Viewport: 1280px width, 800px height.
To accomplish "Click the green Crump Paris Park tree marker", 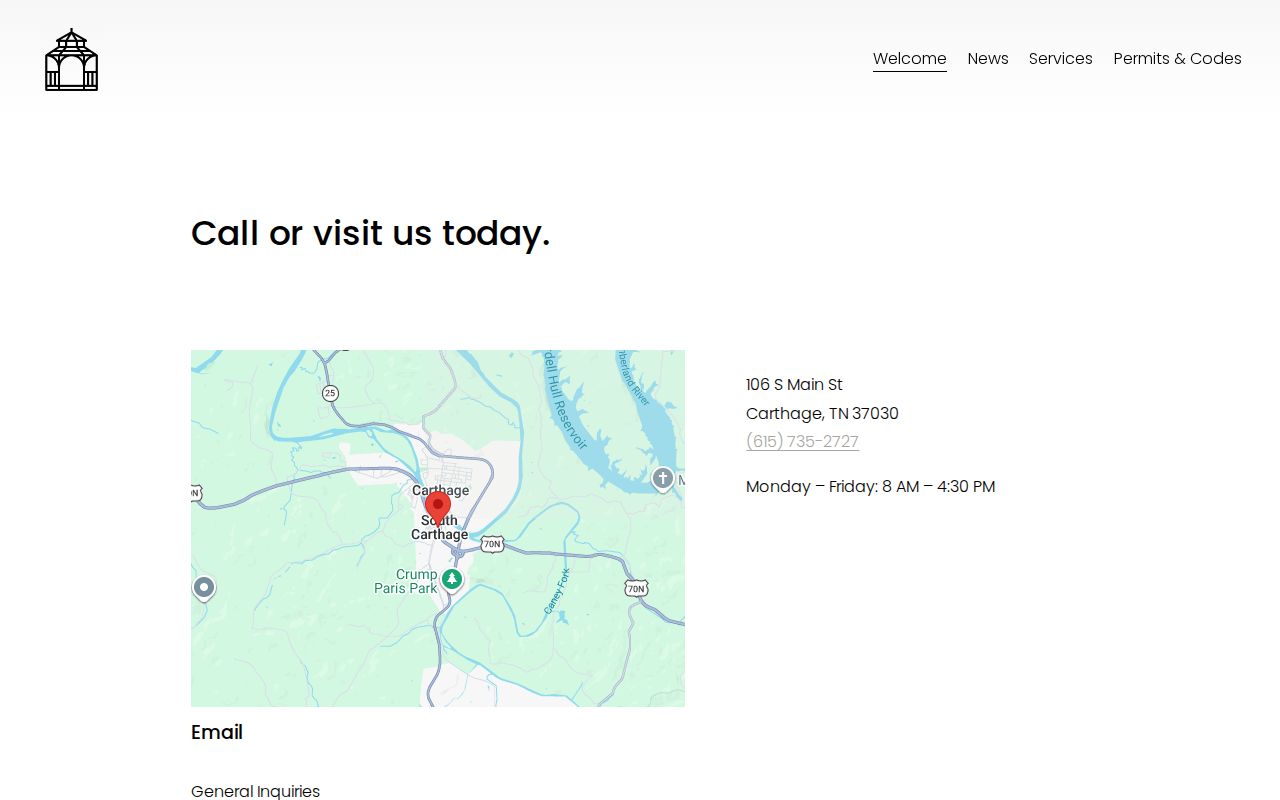I will click(452, 579).
